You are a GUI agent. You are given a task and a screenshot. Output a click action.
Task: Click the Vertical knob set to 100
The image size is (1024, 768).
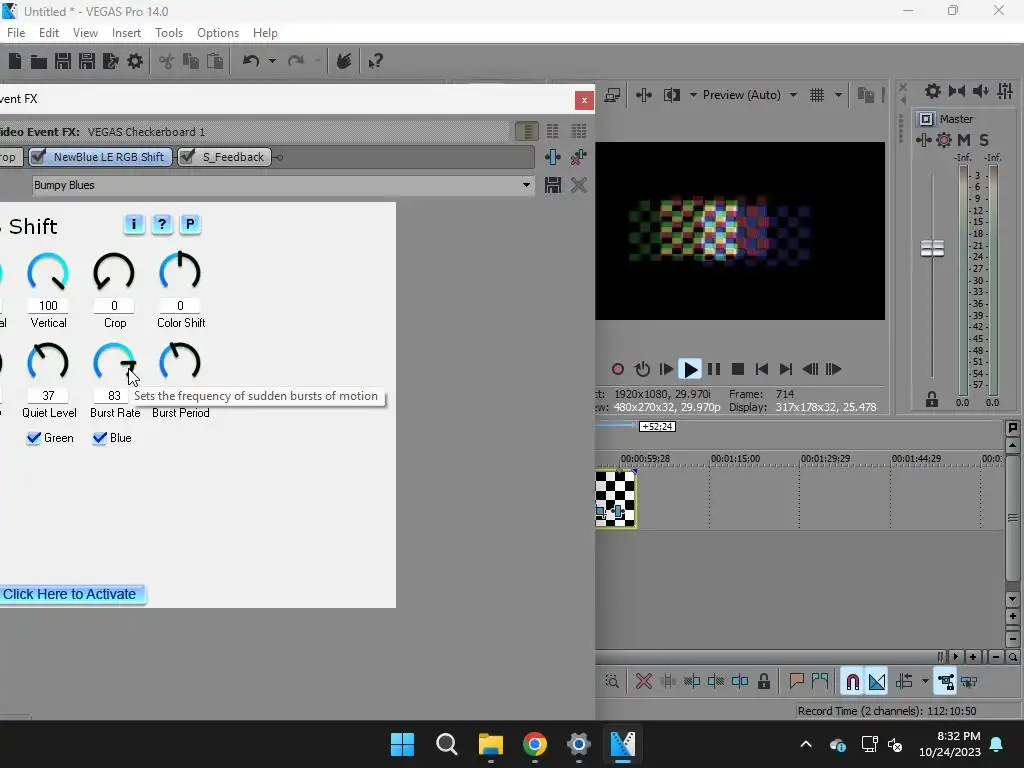pos(48,272)
